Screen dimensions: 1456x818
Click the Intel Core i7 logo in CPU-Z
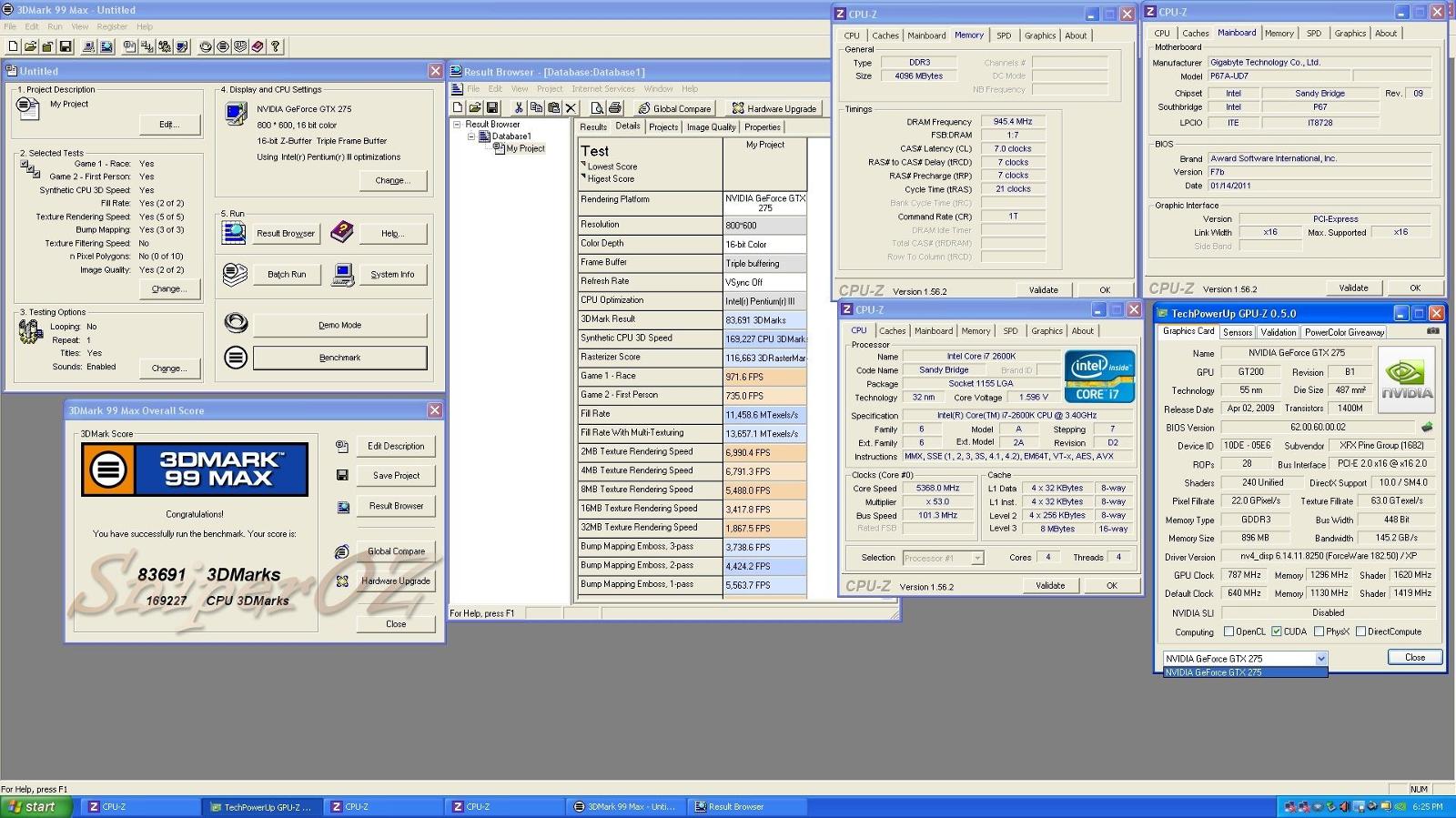tap(1099, 376)
